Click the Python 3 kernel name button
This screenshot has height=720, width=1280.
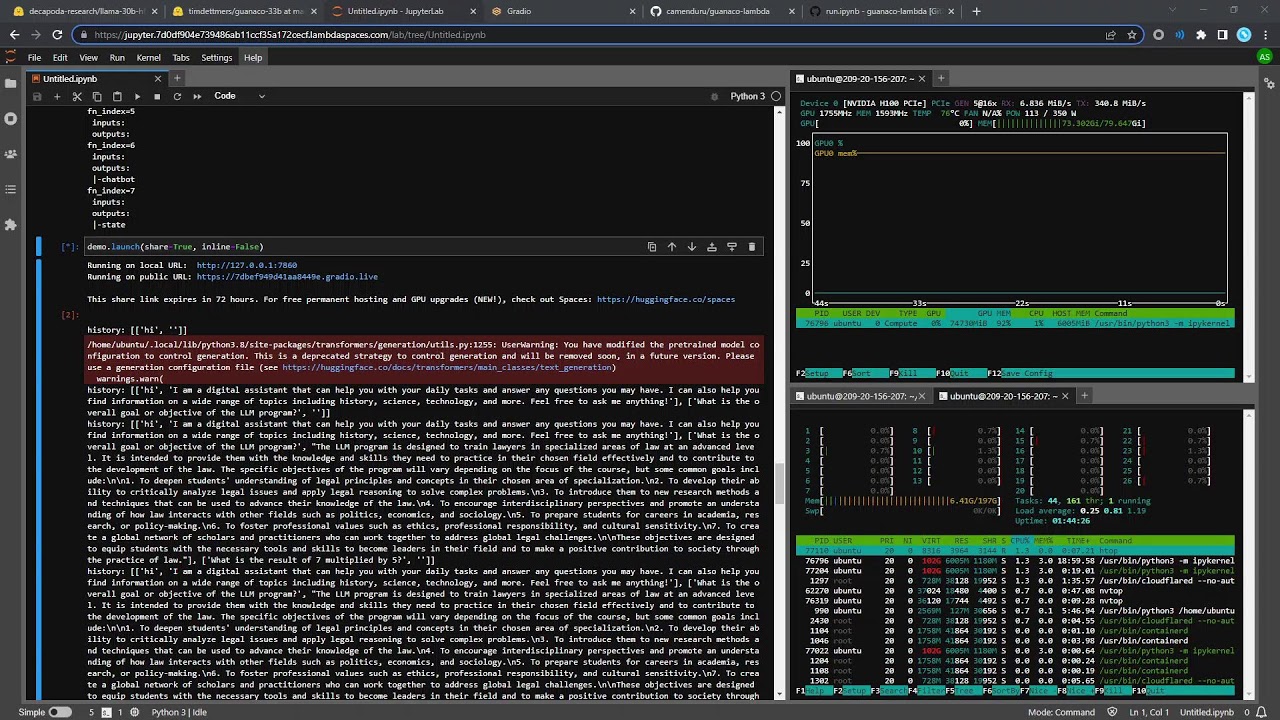(x=747, y=96)
